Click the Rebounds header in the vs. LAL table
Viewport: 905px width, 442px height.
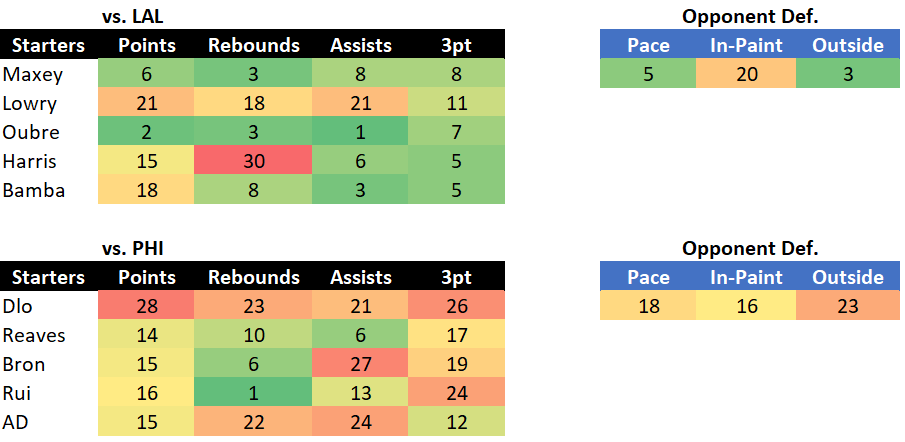tap(254, 45)
